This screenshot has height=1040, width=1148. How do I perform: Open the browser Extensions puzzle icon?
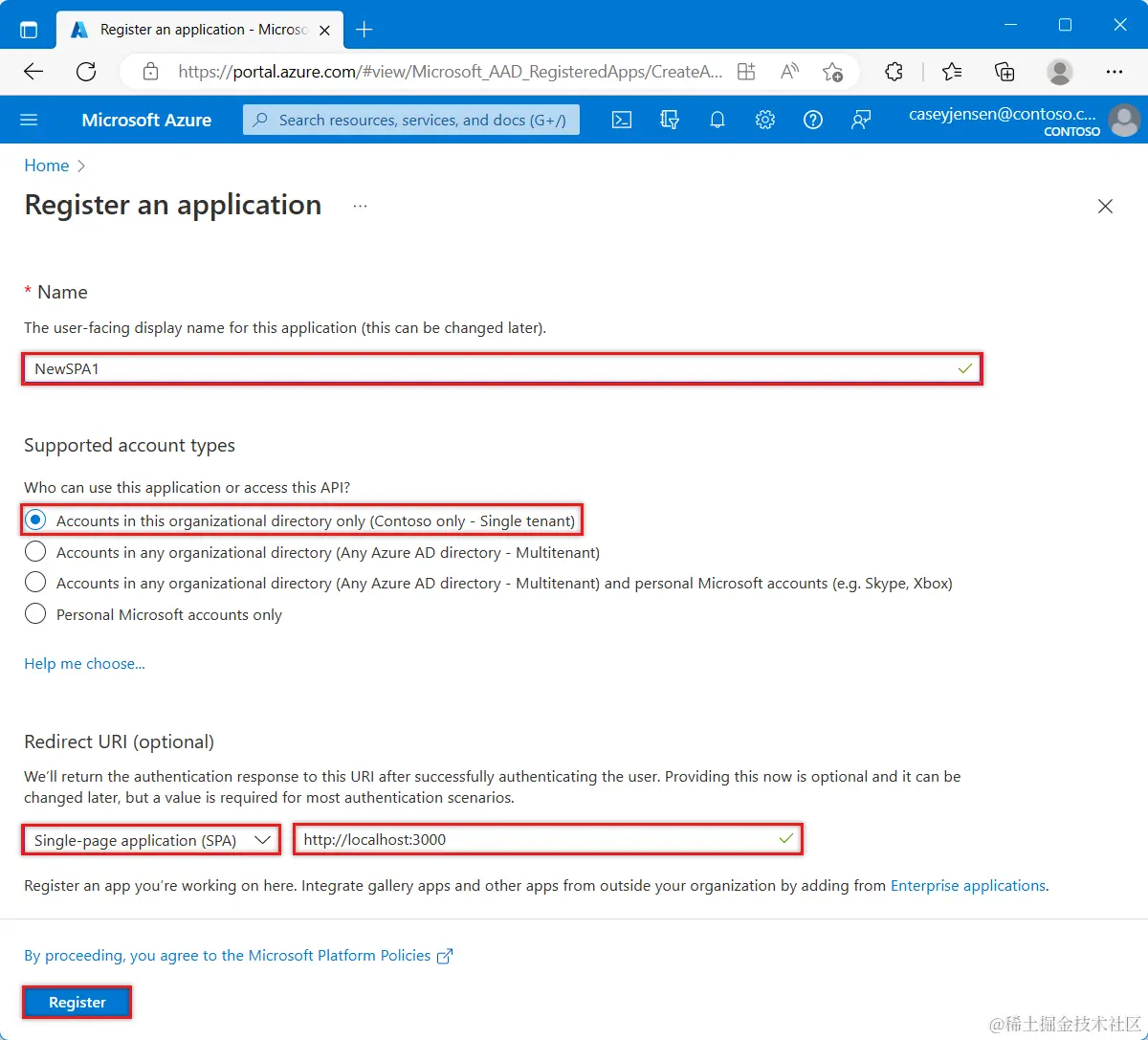click(x=894, y=72)
